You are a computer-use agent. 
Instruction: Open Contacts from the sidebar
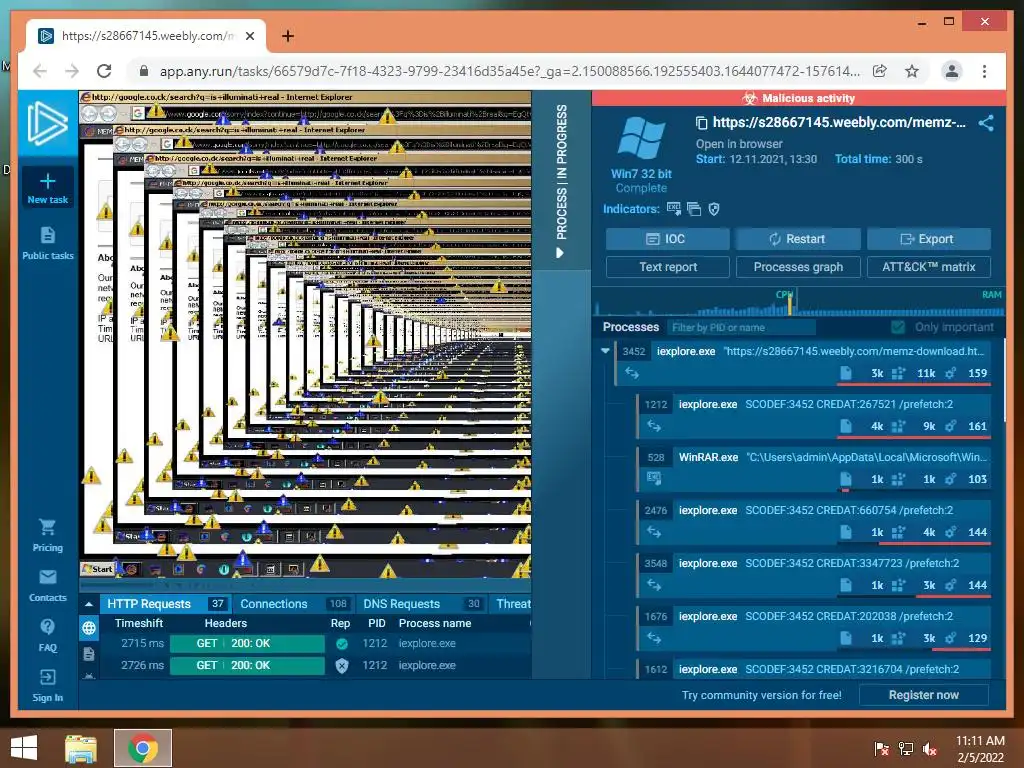(x=48, y=586)
